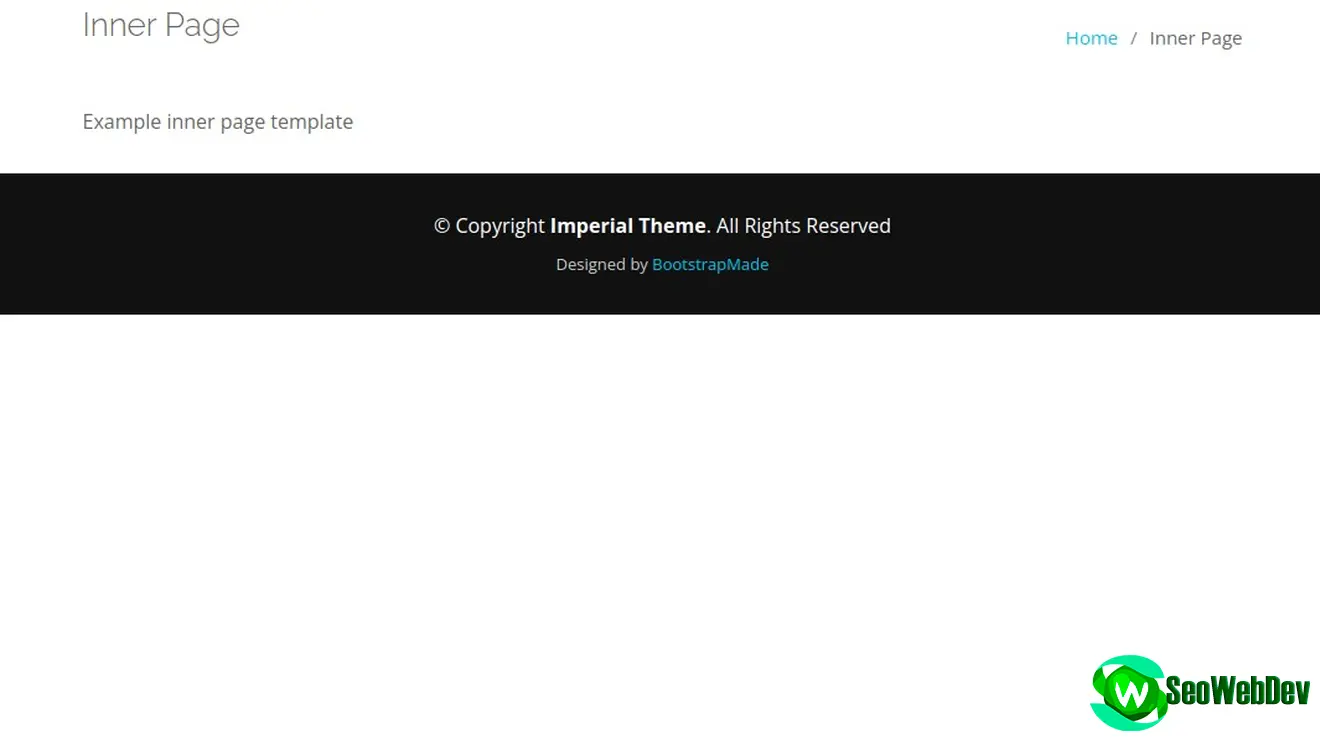Click the word Reserved in footer
1320x742 pixels.
point(848,226)
